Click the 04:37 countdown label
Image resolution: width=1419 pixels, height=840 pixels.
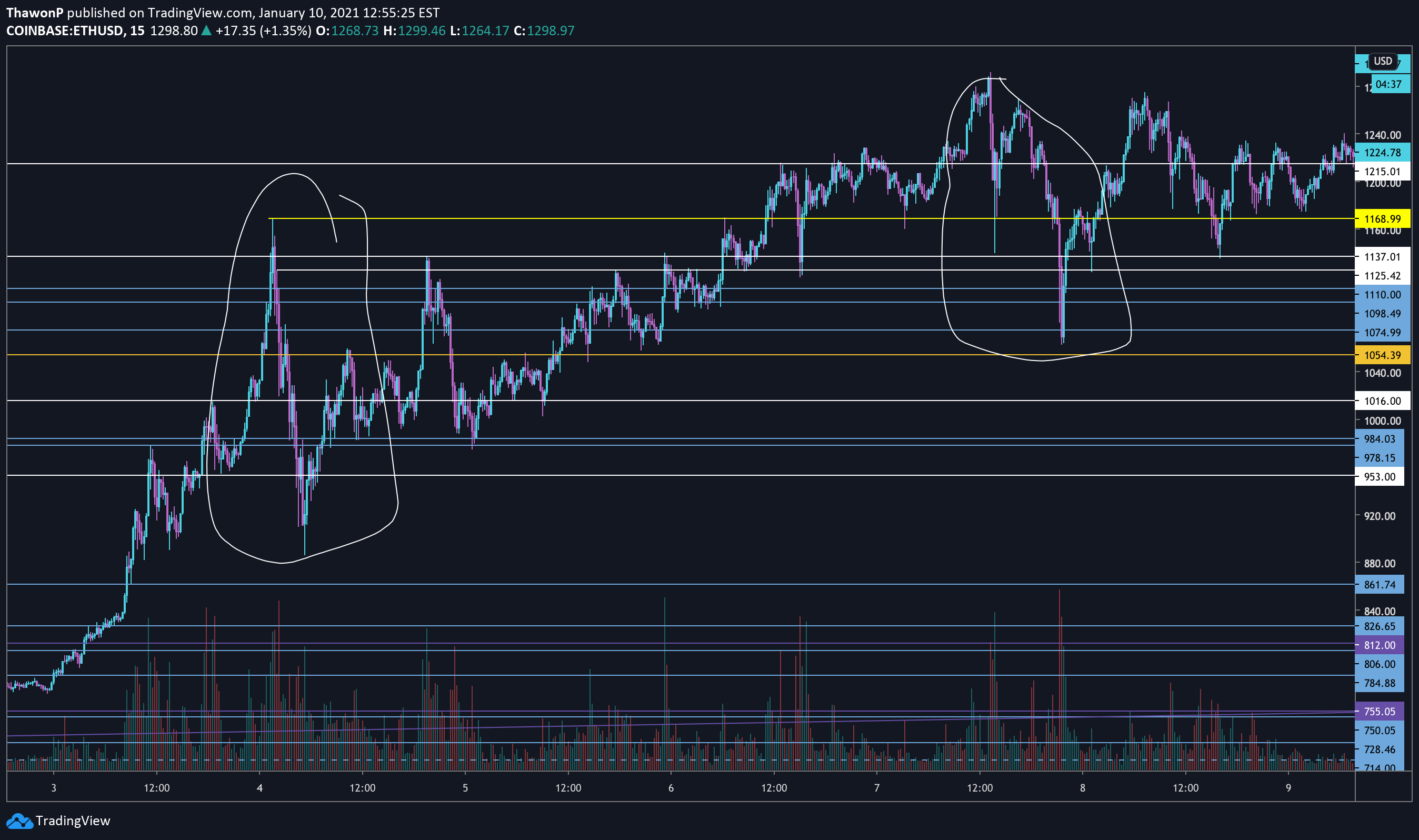click(1391, 84)
